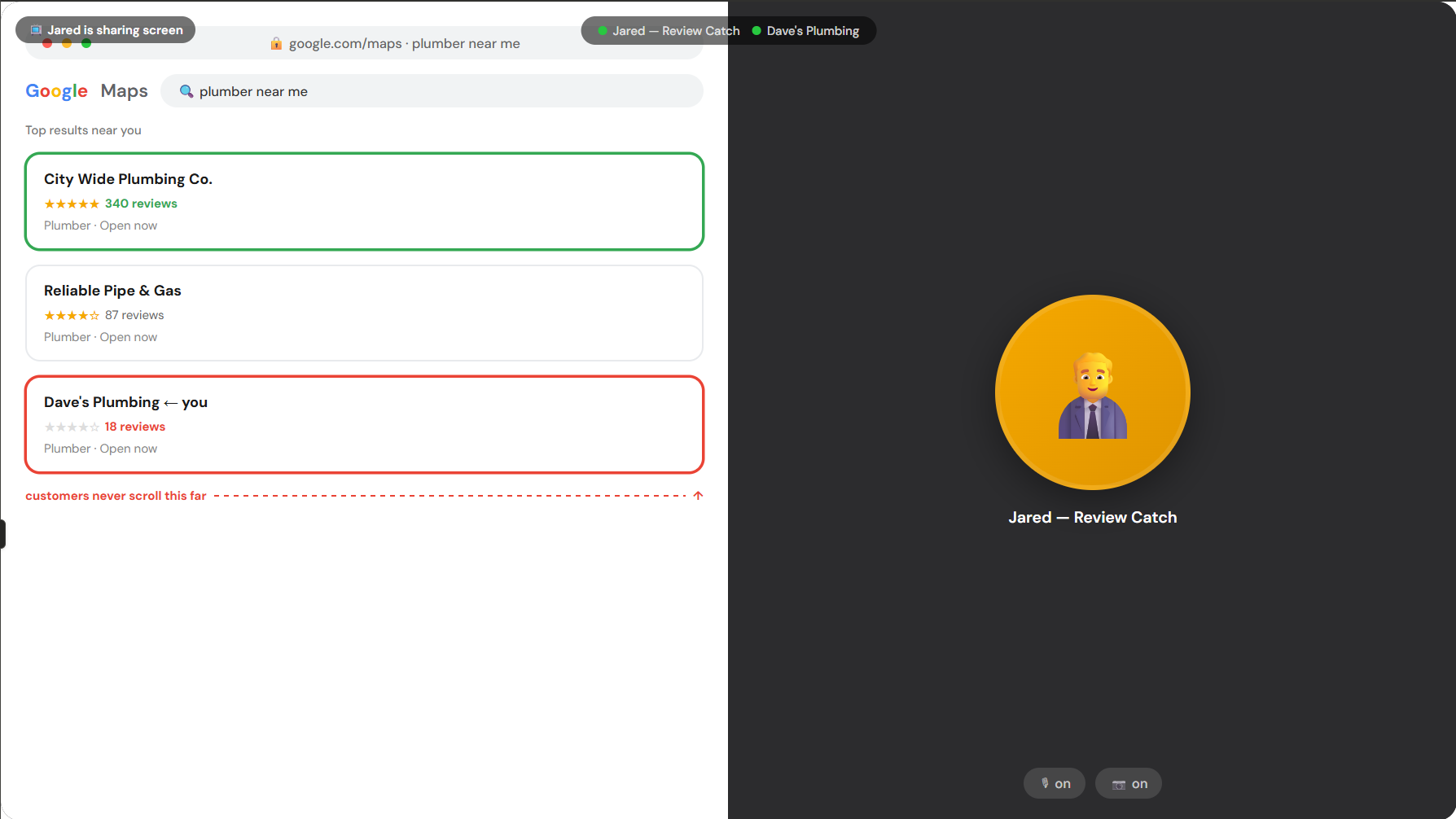The width and height of the screenshot is (1456, 819).
Task: Click the monitor icon on the sharing indicator
Action: [x=34, y=29]
